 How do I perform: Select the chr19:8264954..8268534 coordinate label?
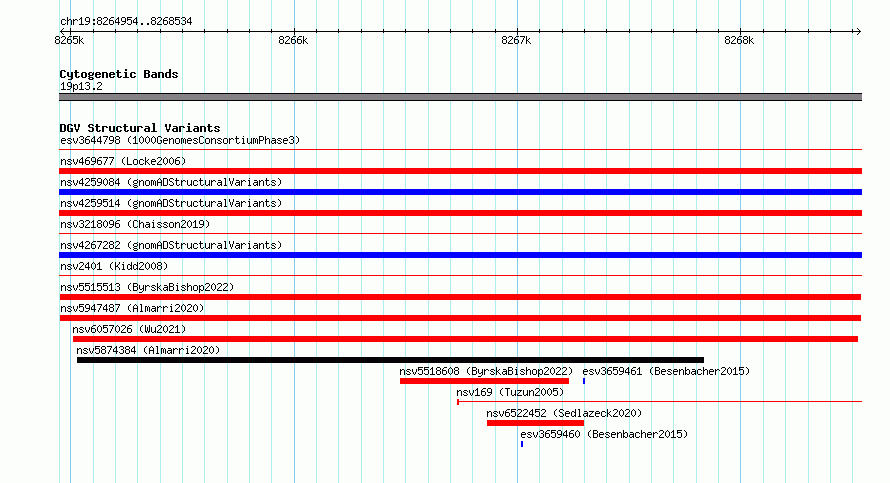(x=126, y=22)
